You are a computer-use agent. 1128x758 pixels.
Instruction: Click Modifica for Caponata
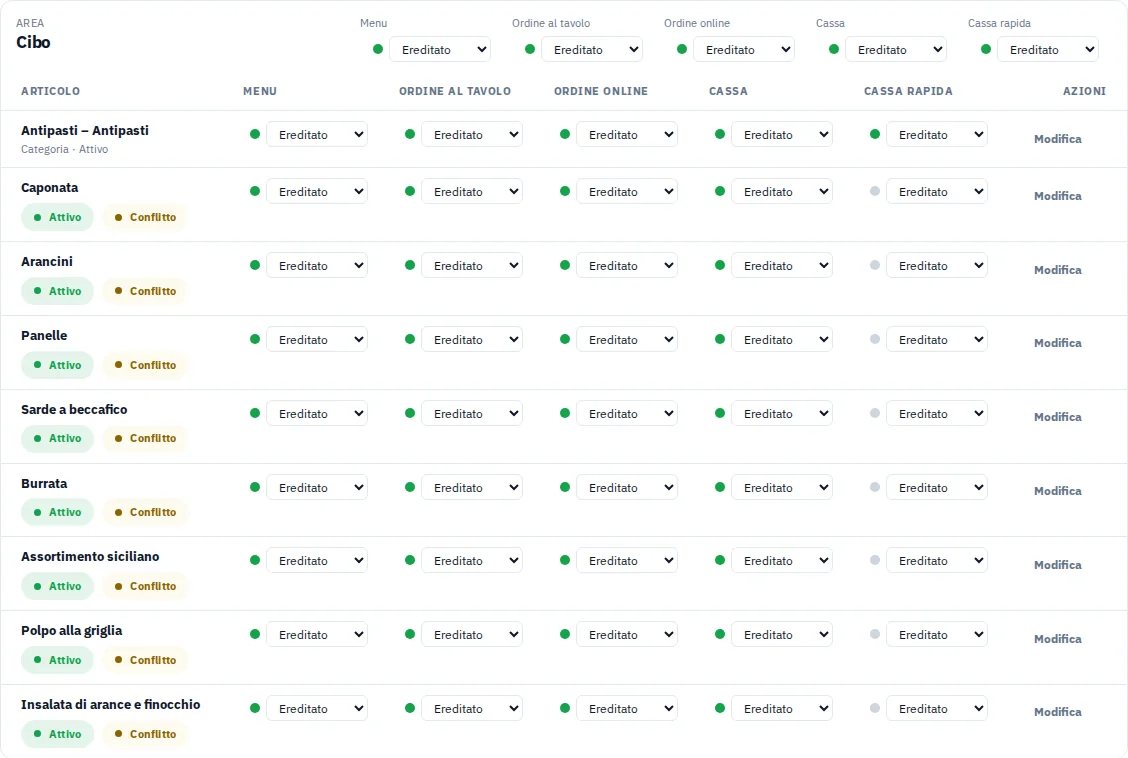pyautogui.click(x=1058, y=196)
